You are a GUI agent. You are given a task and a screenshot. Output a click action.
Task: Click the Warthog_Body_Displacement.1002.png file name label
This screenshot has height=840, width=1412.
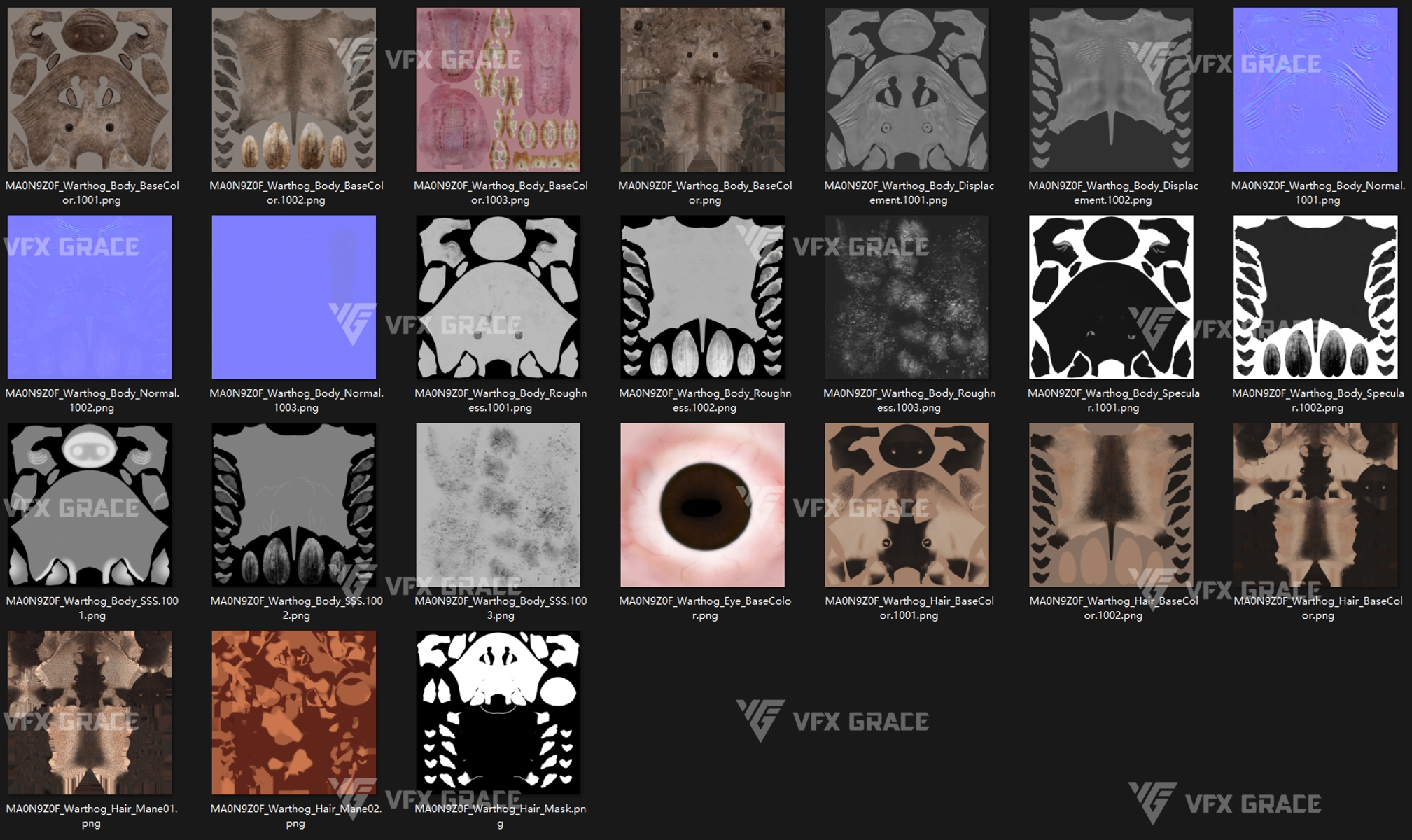click(1113, 192)
